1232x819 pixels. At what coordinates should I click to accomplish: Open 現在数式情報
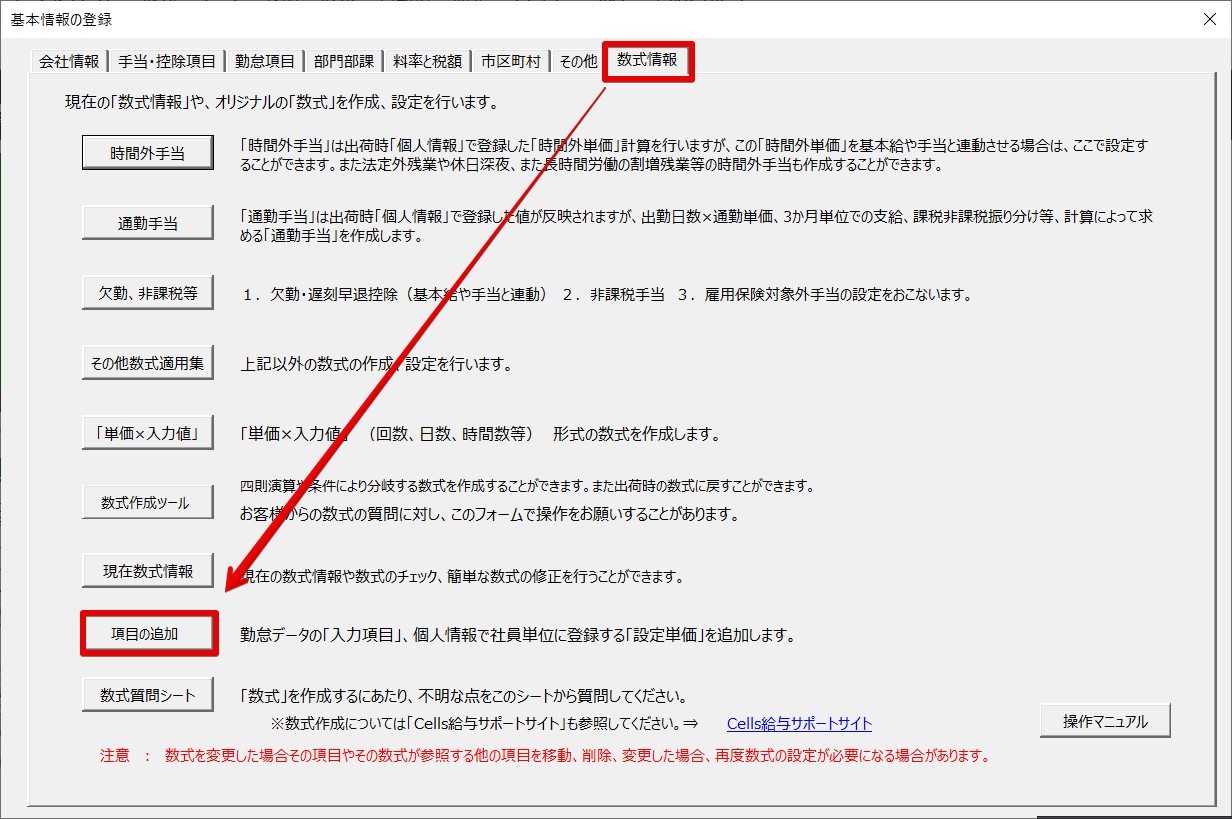tap(147, 572)
